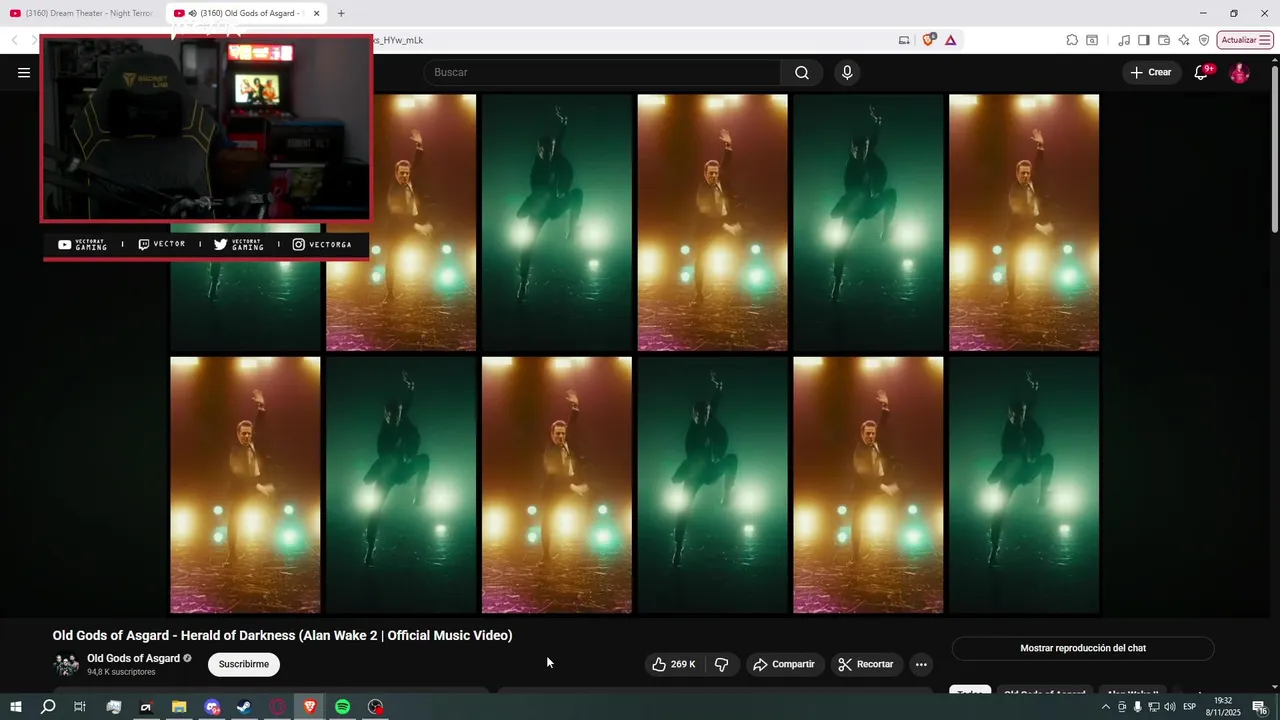Open a new browser tab with plus
This screenshot has width=1280, height=720.
click(x=341, y=13)
